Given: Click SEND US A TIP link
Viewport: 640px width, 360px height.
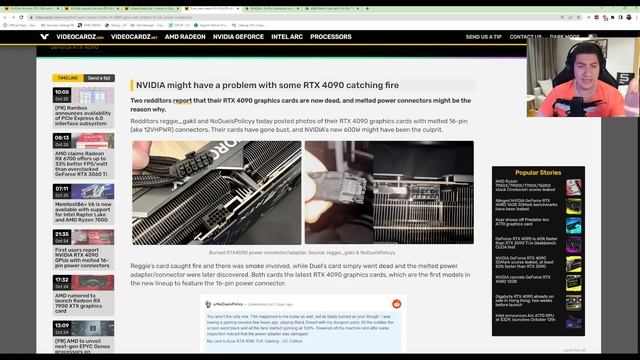Looking at the screenshot, I should [x=483, y=37].
